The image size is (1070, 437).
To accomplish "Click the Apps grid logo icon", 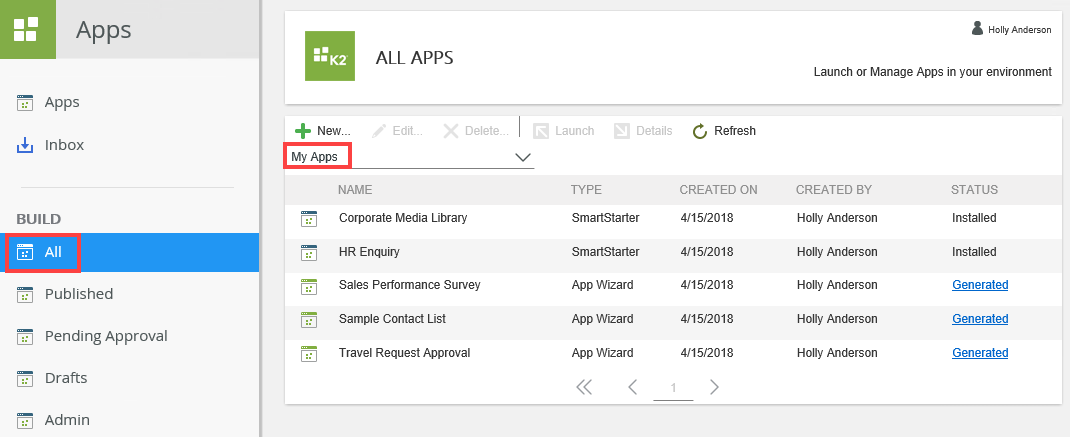I will coord(27,29).
